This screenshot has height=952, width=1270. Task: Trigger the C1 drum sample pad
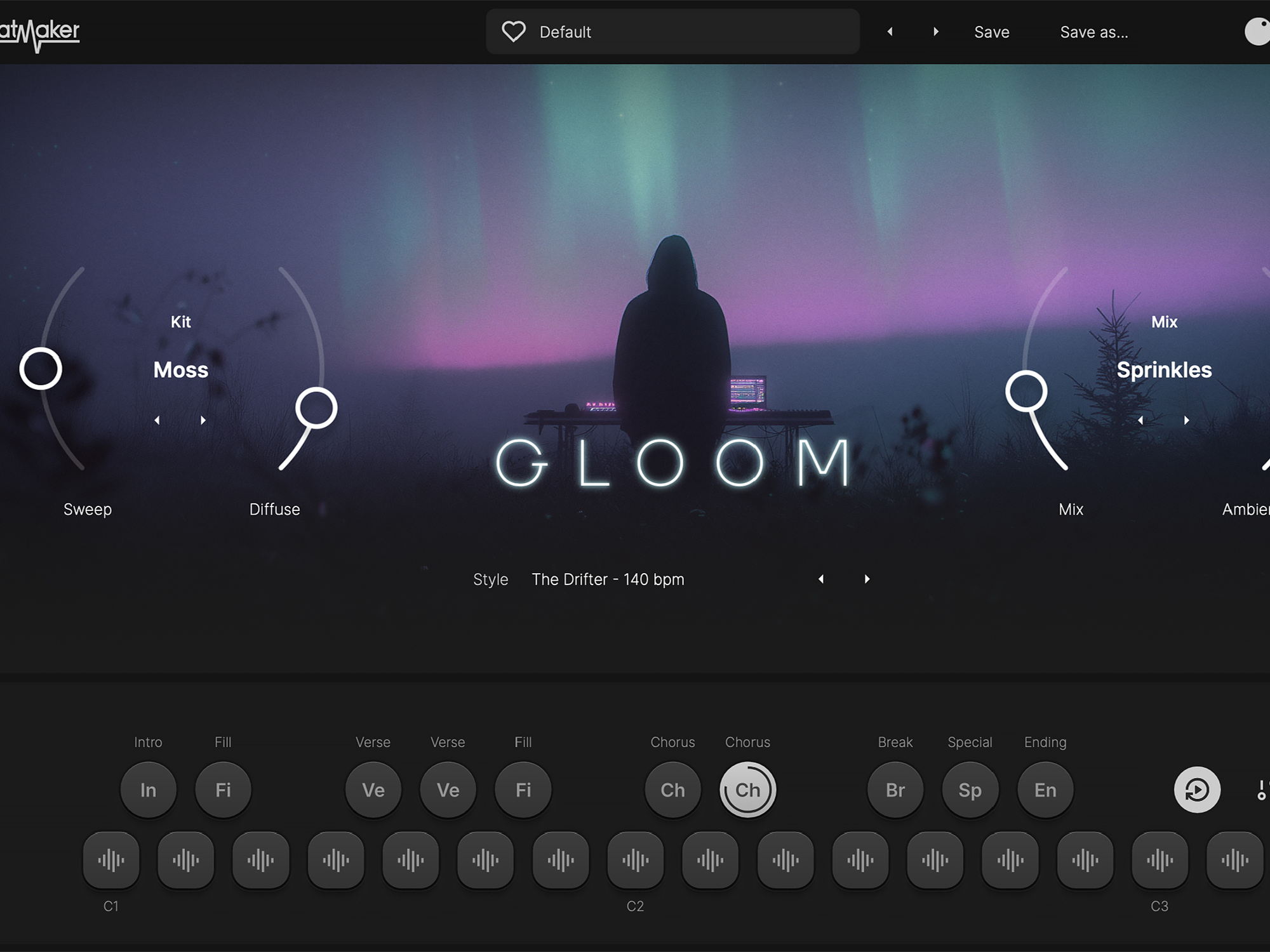[x=111, y=861]
